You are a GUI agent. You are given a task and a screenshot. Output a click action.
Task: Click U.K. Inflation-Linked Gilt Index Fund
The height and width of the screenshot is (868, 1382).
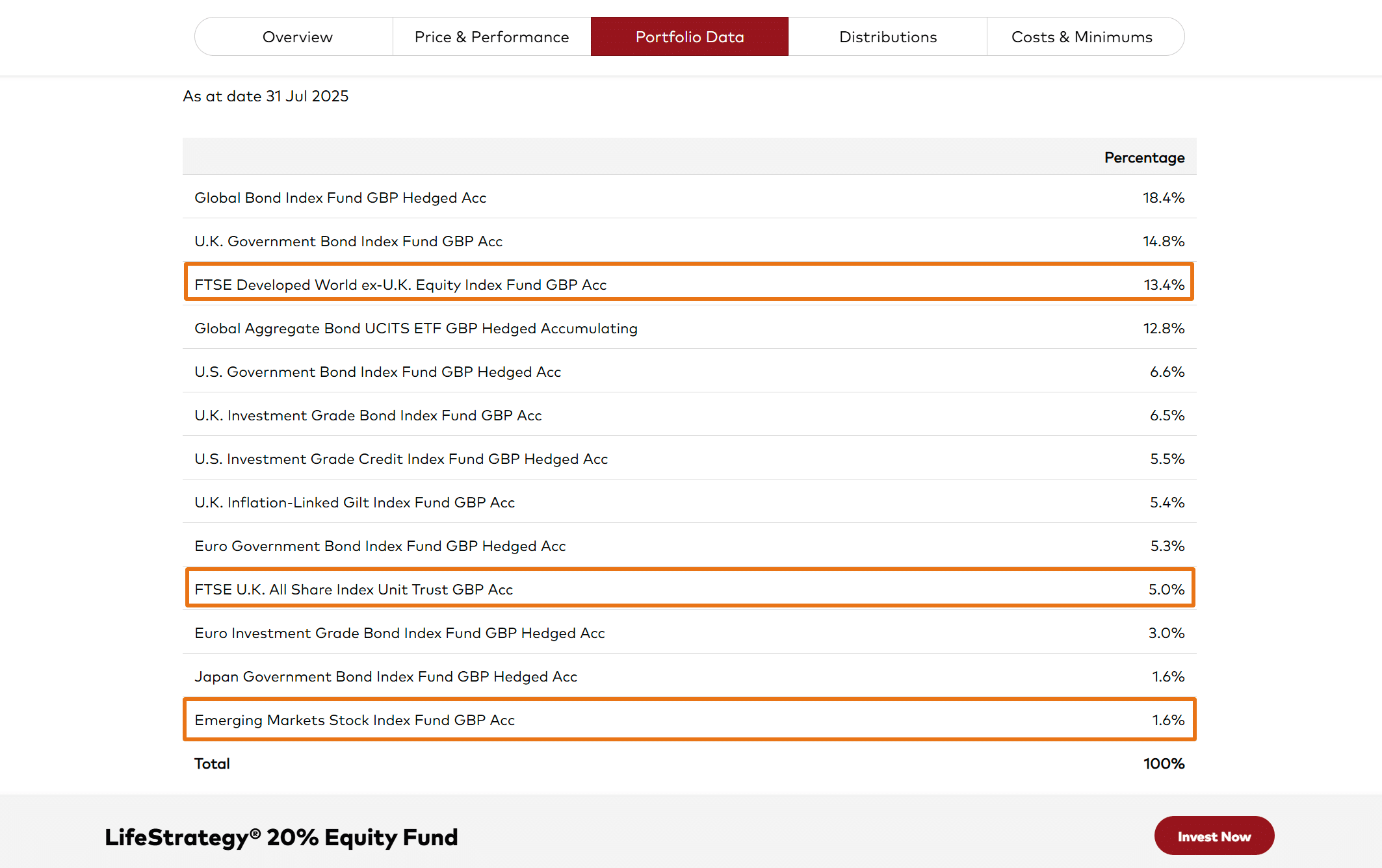[355, 502]
